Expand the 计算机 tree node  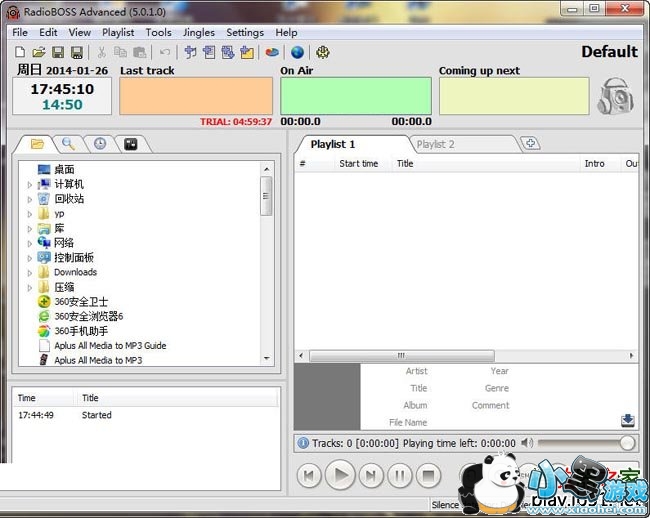(29, 185)
